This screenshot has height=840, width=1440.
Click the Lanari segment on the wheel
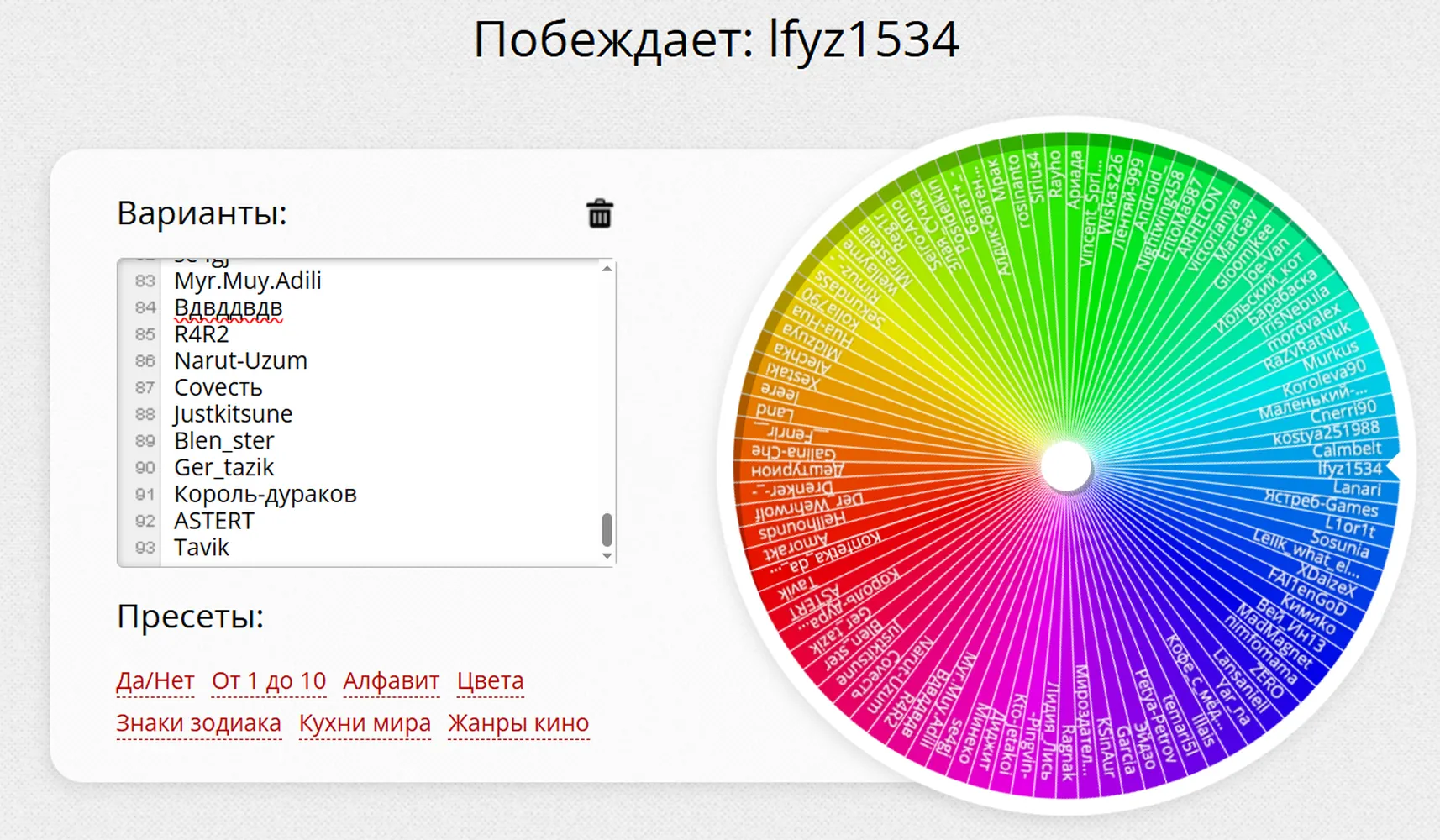[1356, 488]
